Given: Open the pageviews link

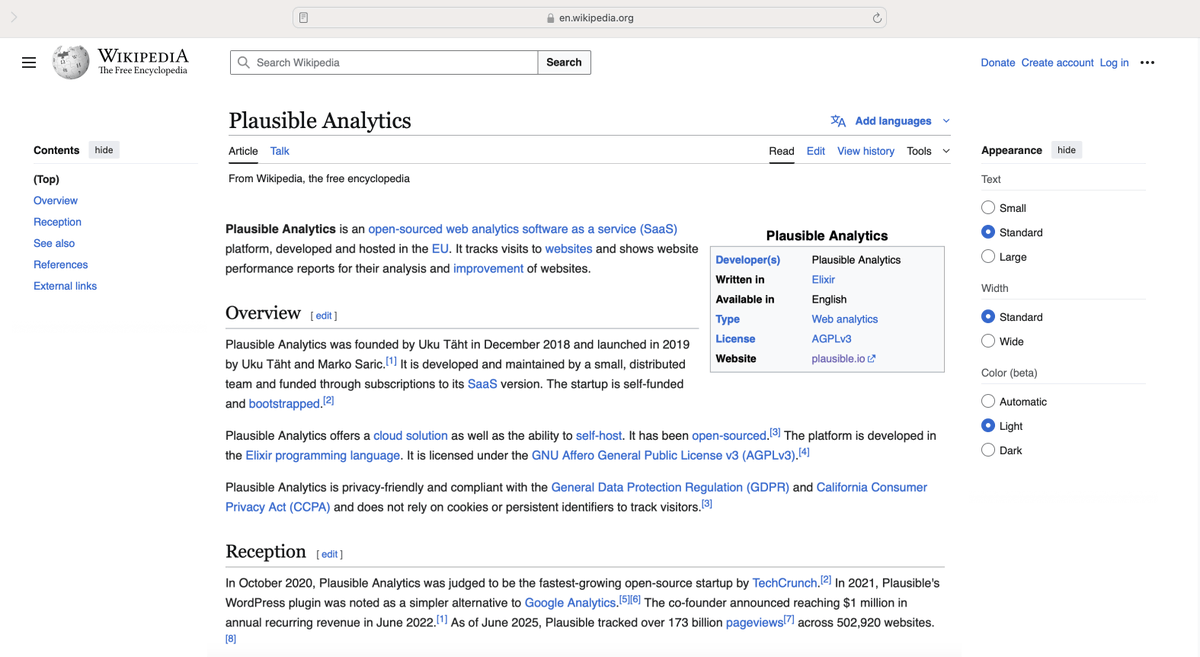Looking at the screenshot, I should point(754,622).
